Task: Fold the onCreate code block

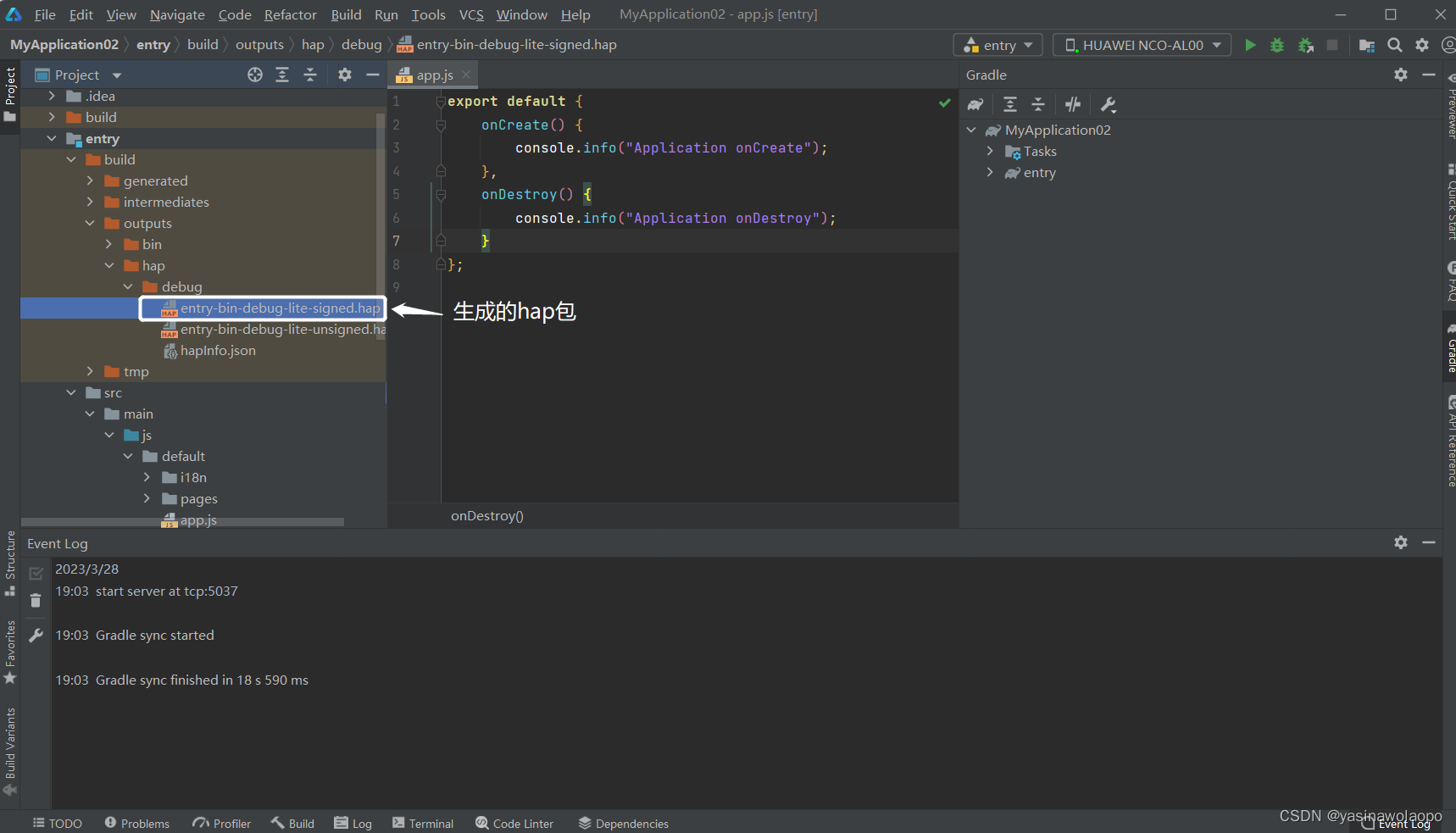Action: (x=441, y=125)
